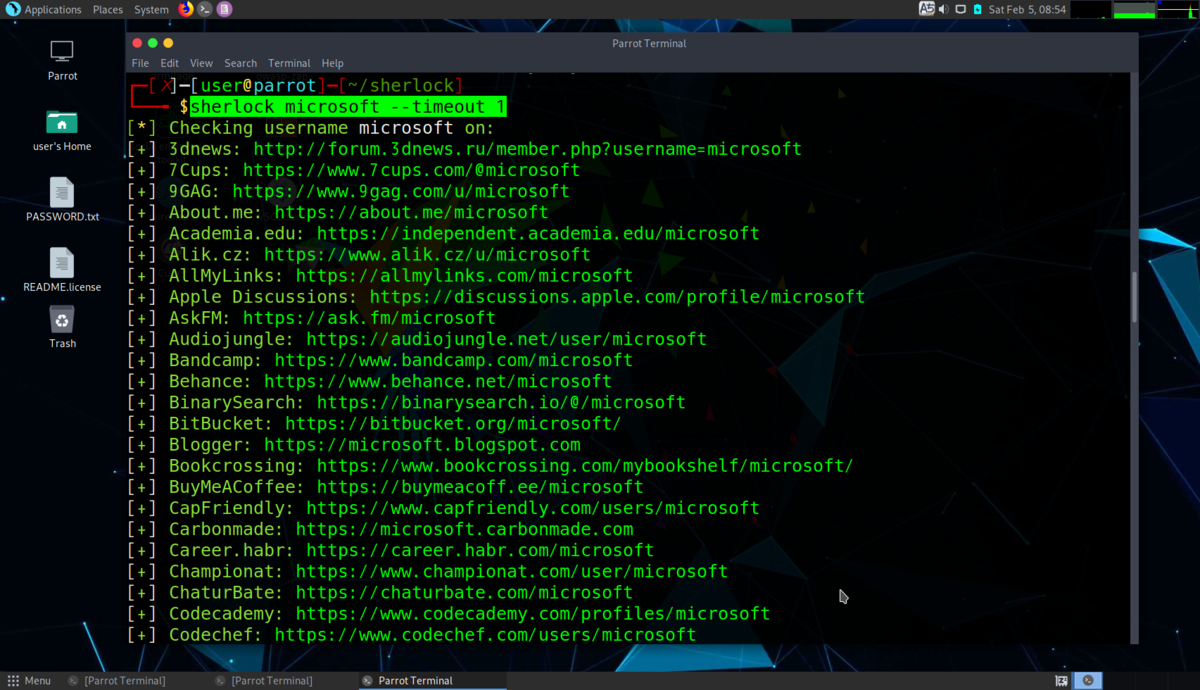Open user's Home folder on desktop

pos(62,130)
